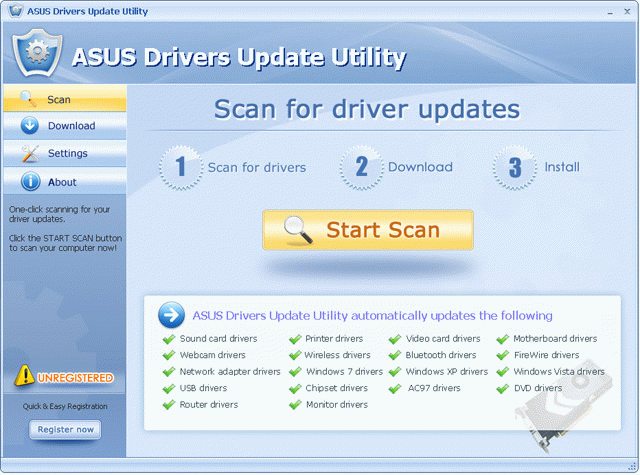Click the title bar app icon
This screenshot has width=640, height=475.
[16, 11]
